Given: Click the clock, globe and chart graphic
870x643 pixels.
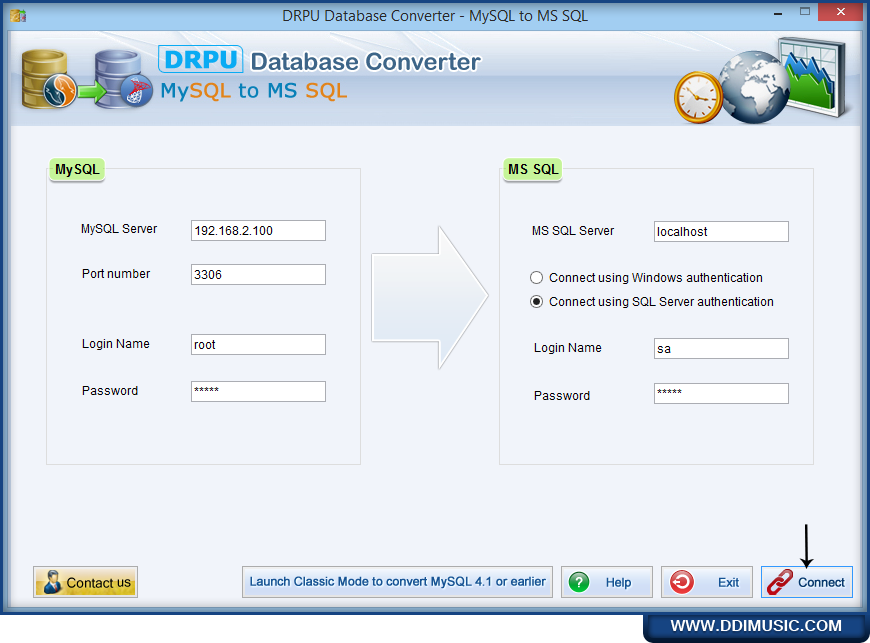Looking at the screenshot, I should click(x=761, y=81).
